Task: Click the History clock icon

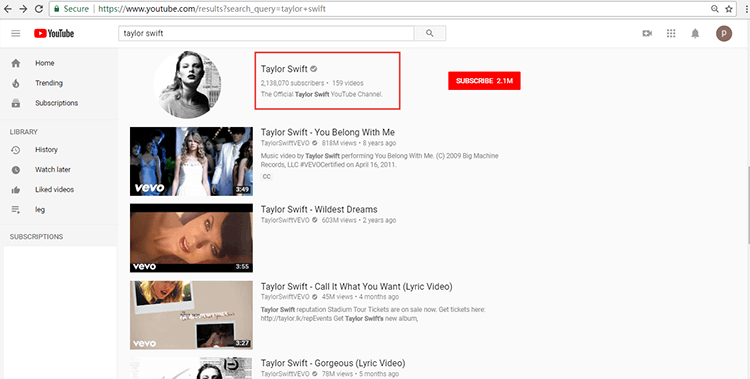Action: [x=16, y=150]
